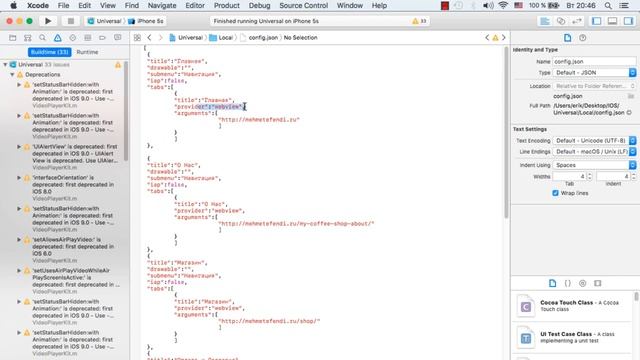Open the Test navigator icon
640x360 pixels.
[73, 38]
